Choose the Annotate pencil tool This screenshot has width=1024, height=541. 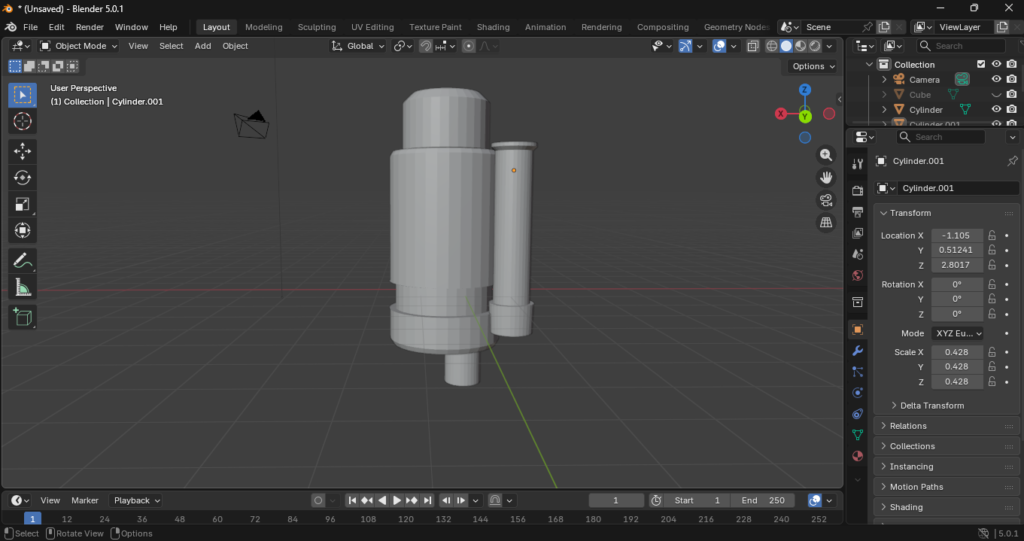(22, 261)
